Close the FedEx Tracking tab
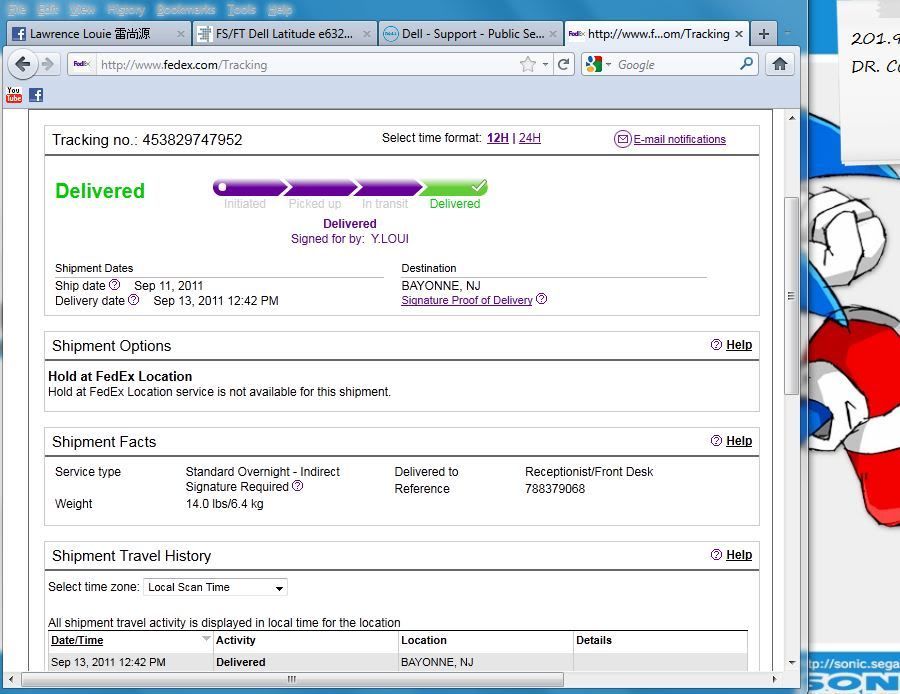This screenshot has height=694, width=900. tap(739, 34)
